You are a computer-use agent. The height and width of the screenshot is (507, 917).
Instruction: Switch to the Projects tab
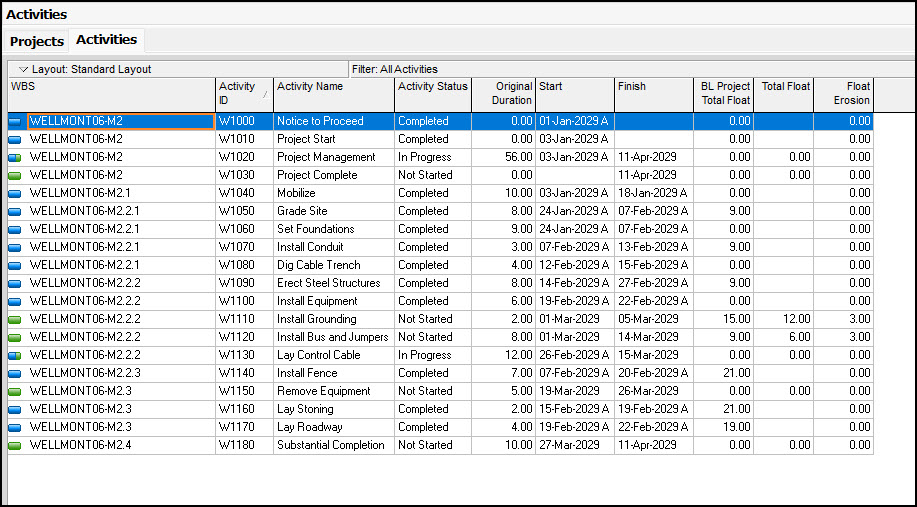pos(37,42)
